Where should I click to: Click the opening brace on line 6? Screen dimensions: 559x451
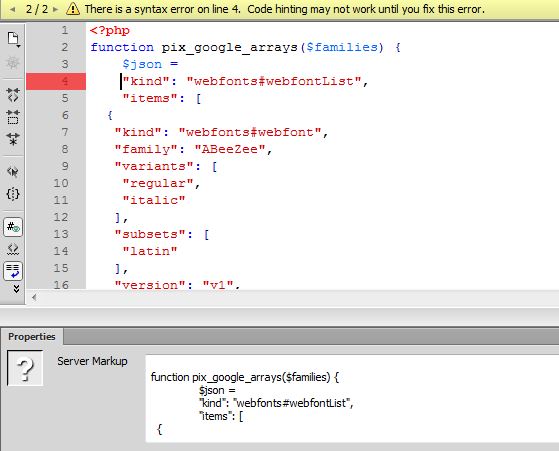click(x=110, y=115)
